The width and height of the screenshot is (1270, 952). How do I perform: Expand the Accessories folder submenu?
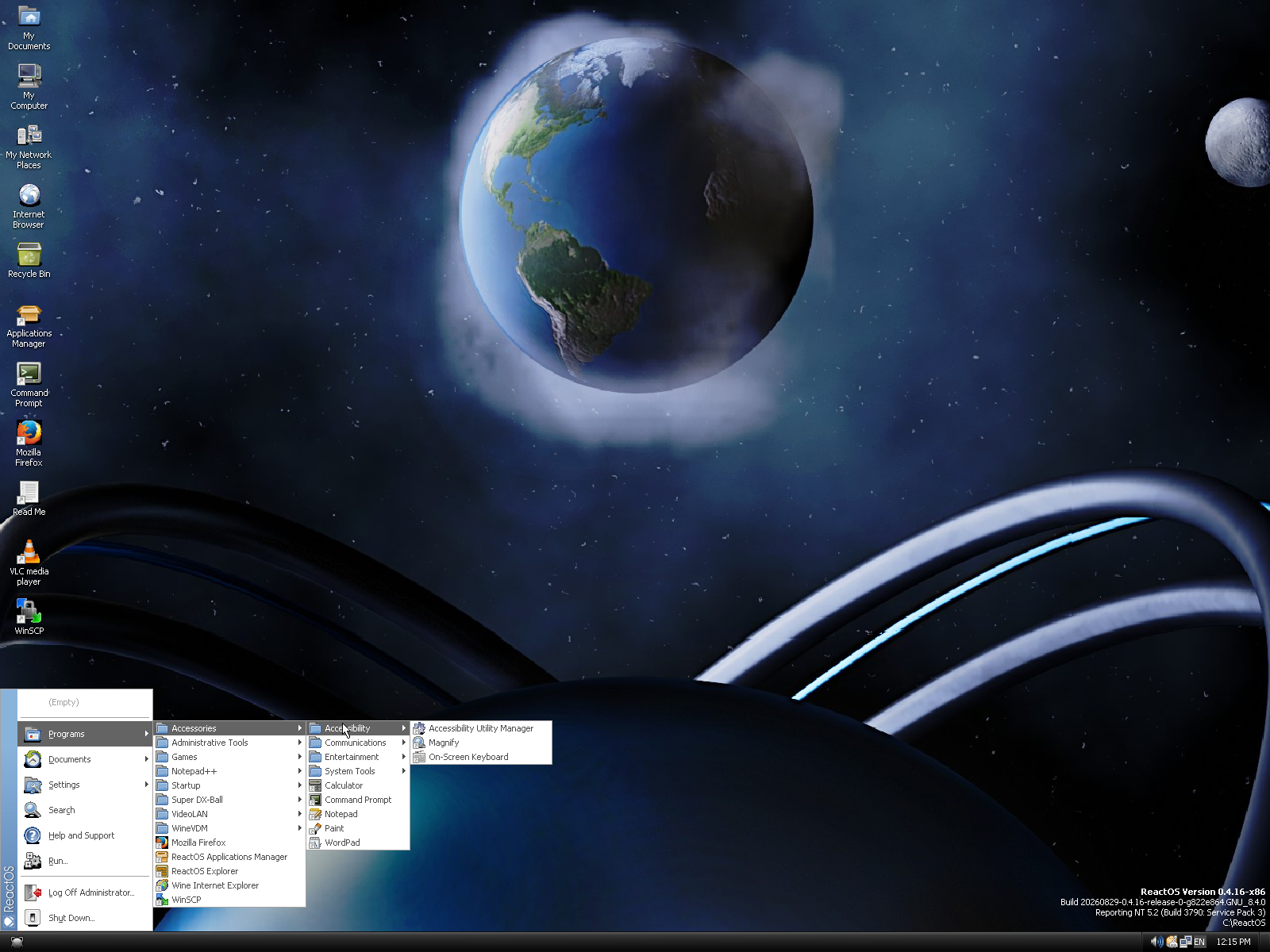[x=229, y=728]
